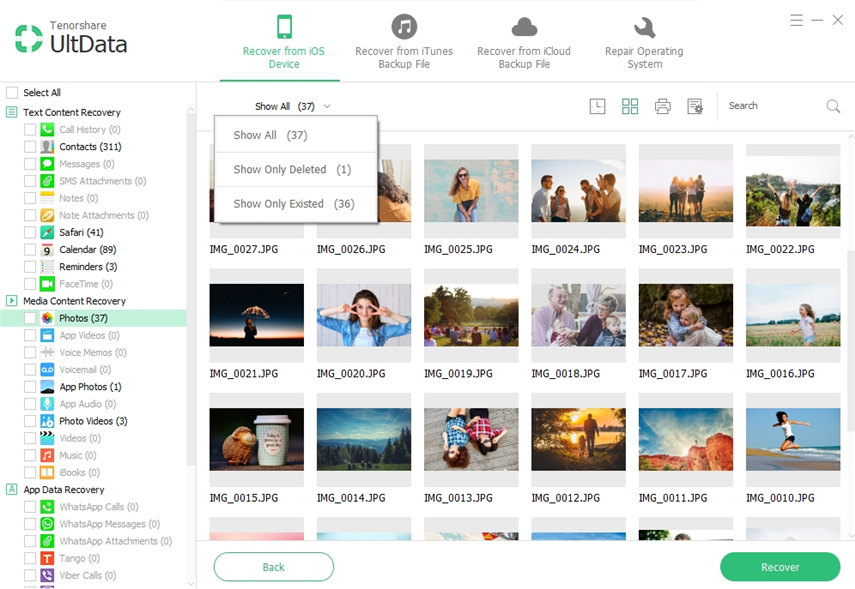Click the Viber Calls icon
This screenshot has width=855, height=589.
[x=47, y=575]
